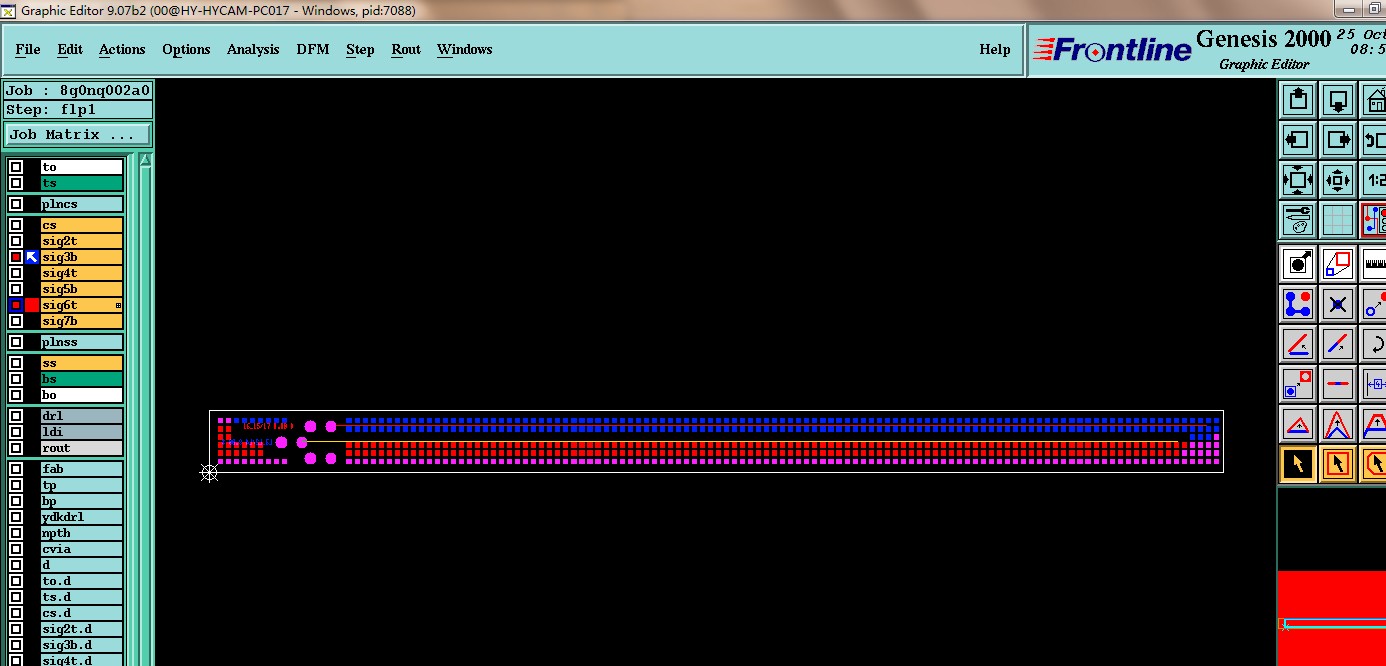Click the red overview thumbnail panel
This screenshot has width=1386, height=666.
coord(1331,618)
